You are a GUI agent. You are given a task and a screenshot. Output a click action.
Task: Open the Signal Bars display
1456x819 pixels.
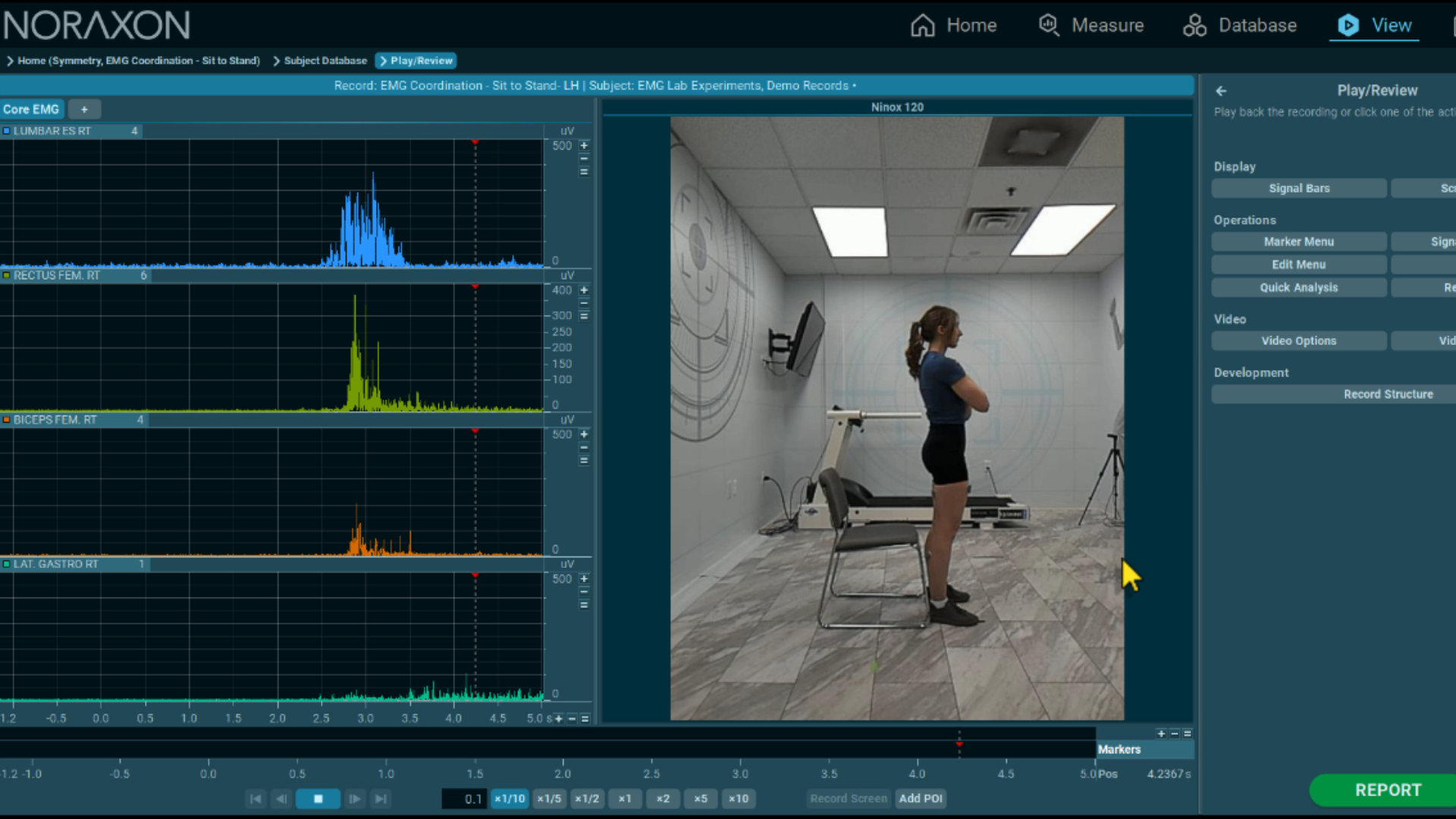1299,189
